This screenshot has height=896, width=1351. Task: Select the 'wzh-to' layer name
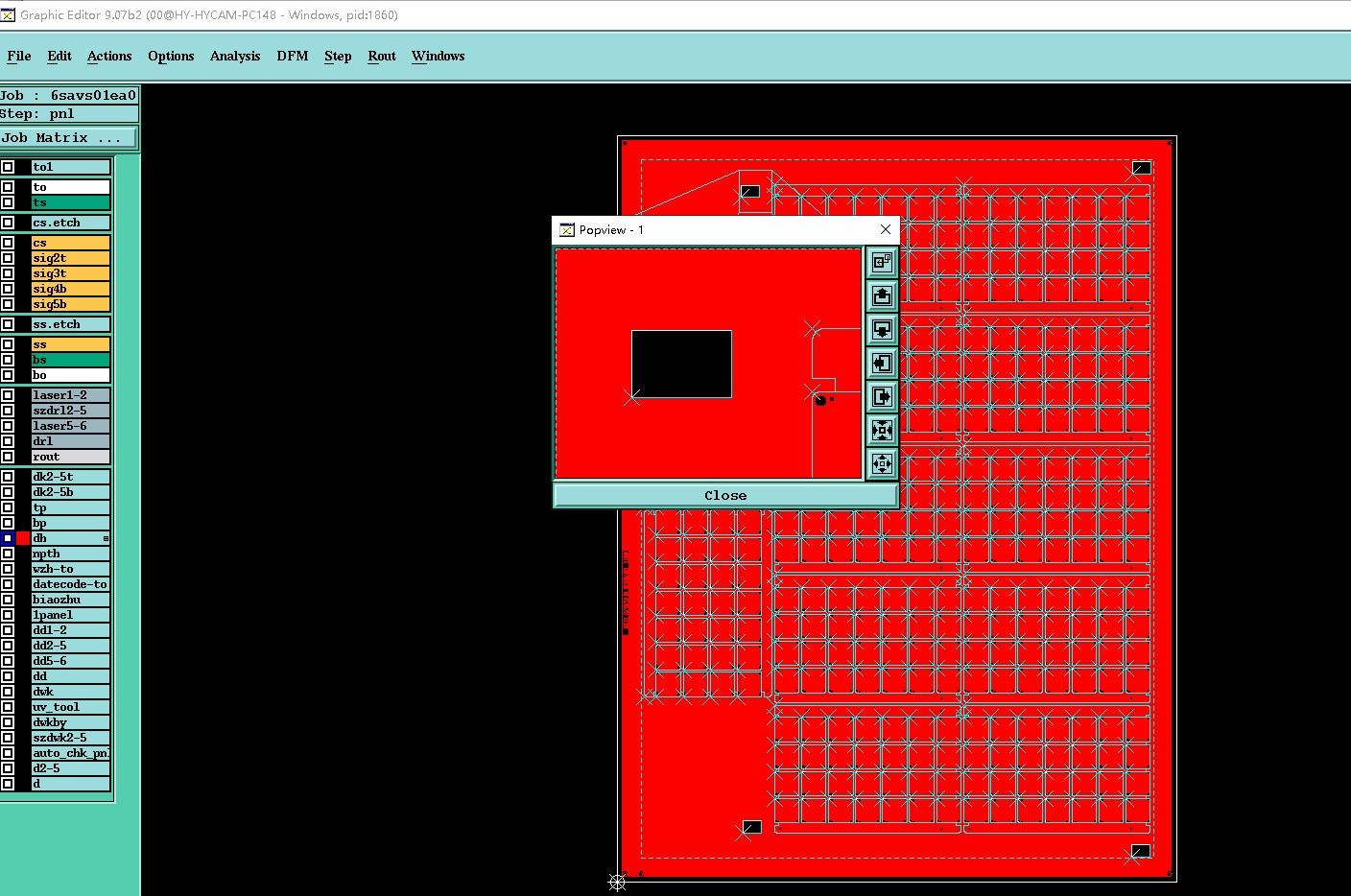(x=71, y=569)
